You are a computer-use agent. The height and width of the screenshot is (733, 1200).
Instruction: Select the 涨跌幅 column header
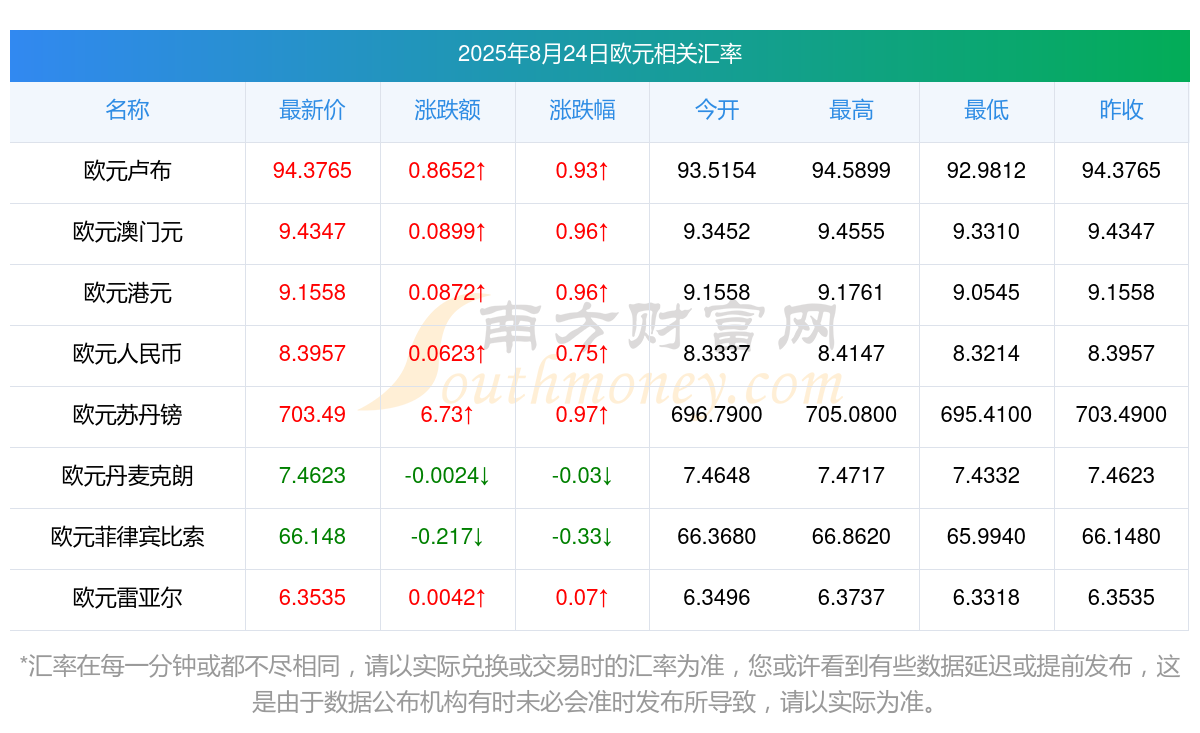(x=582, y=110)
